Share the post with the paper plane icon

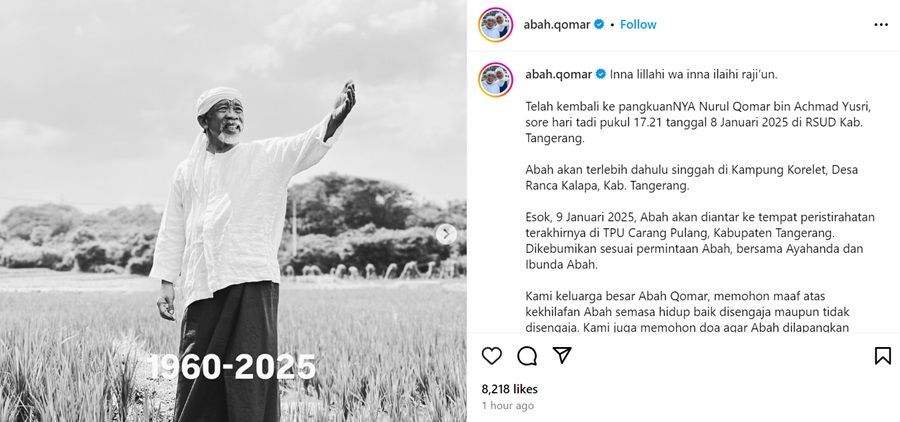click(562, 355)
